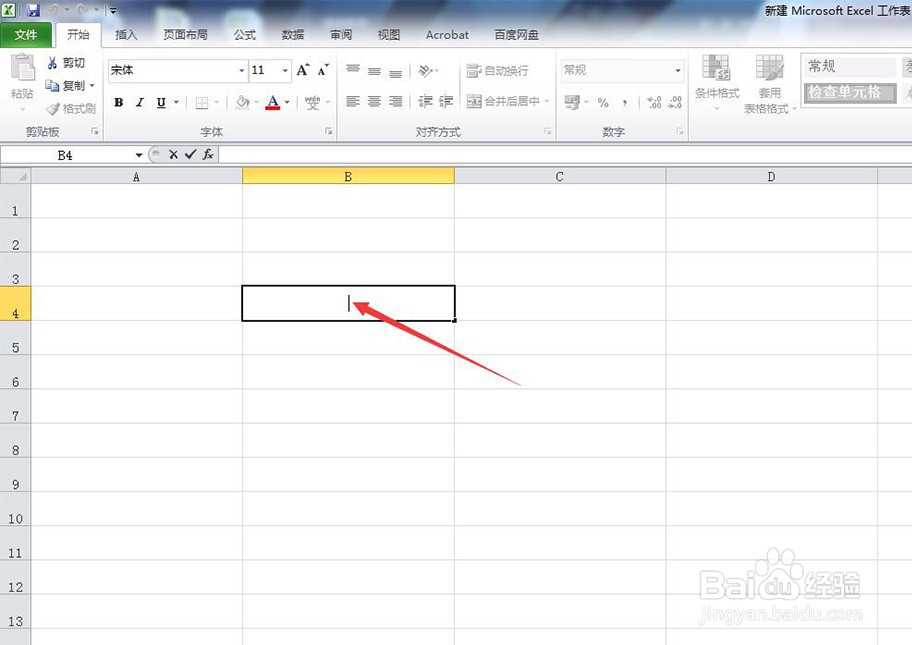Viewport: 912px width, 645px height.
Task: Select the 检查单元格 cell style
Action: (x=850, y=92)
